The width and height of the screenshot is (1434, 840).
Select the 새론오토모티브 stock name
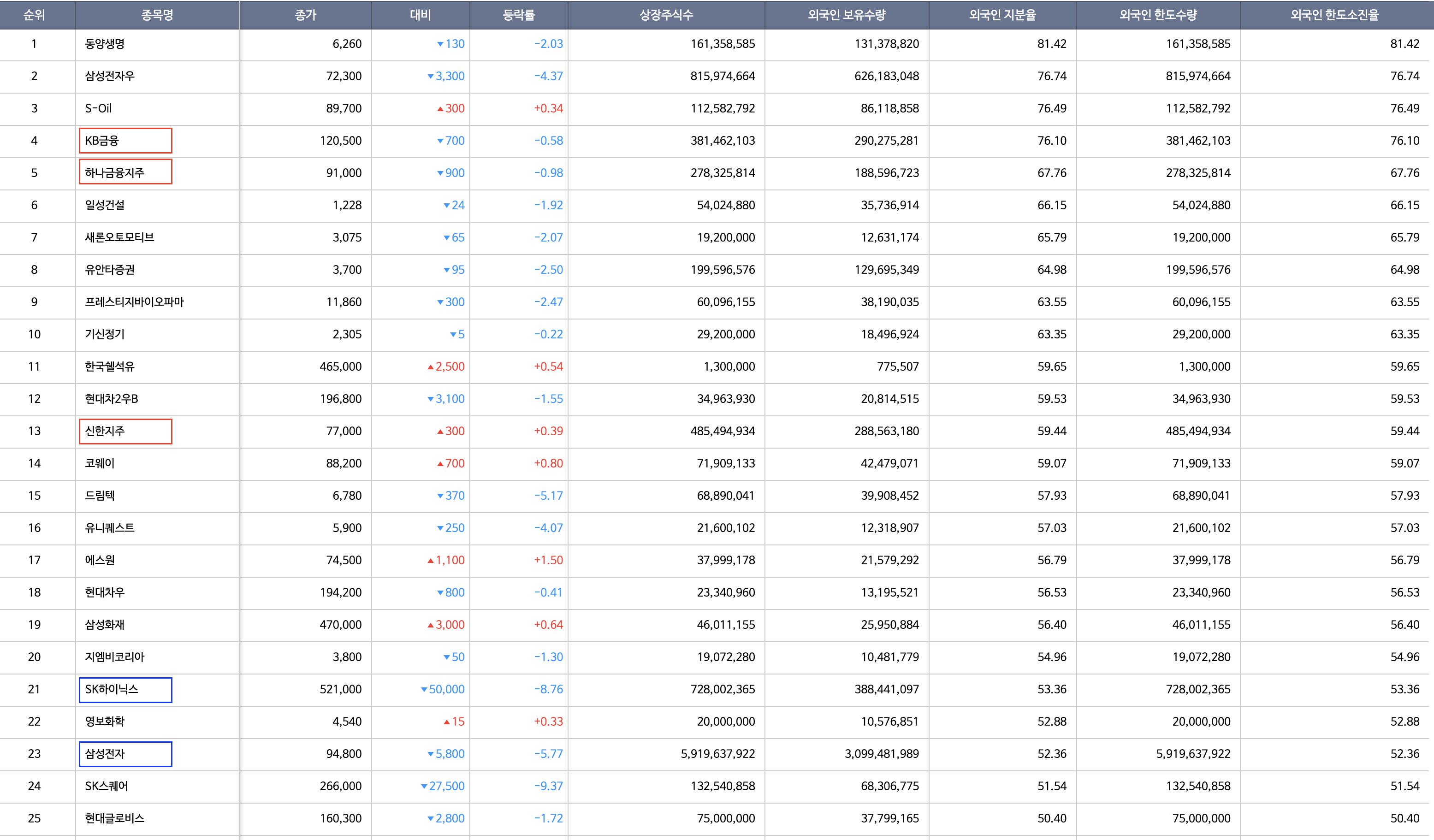119,237
